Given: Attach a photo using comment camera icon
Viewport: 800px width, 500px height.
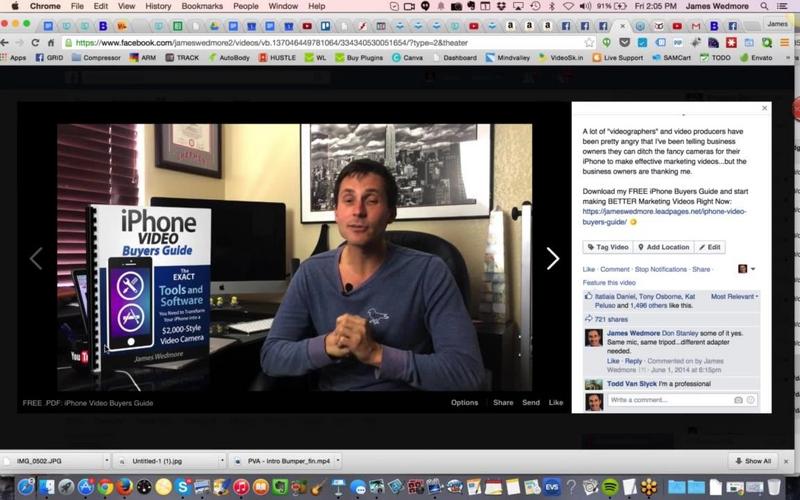Looking at the screenshot, I should pos(738,400).
